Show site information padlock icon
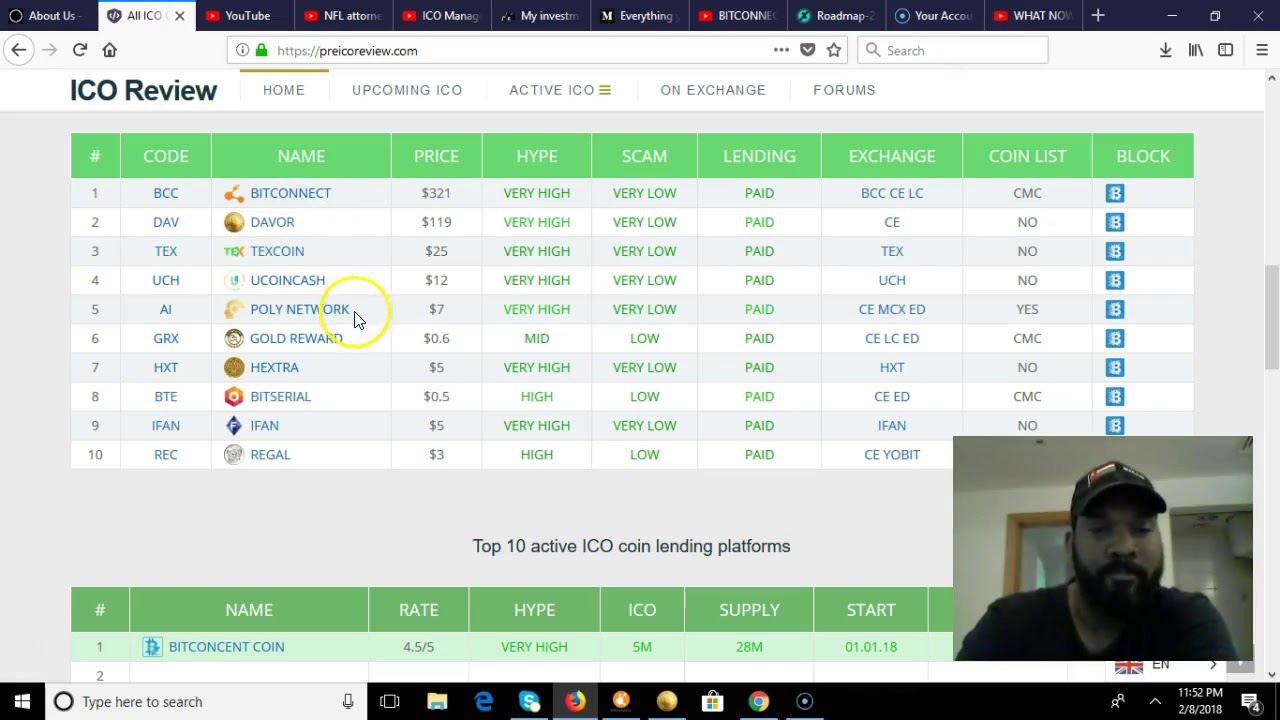1280x720 pixels. (x=261, y=50)
